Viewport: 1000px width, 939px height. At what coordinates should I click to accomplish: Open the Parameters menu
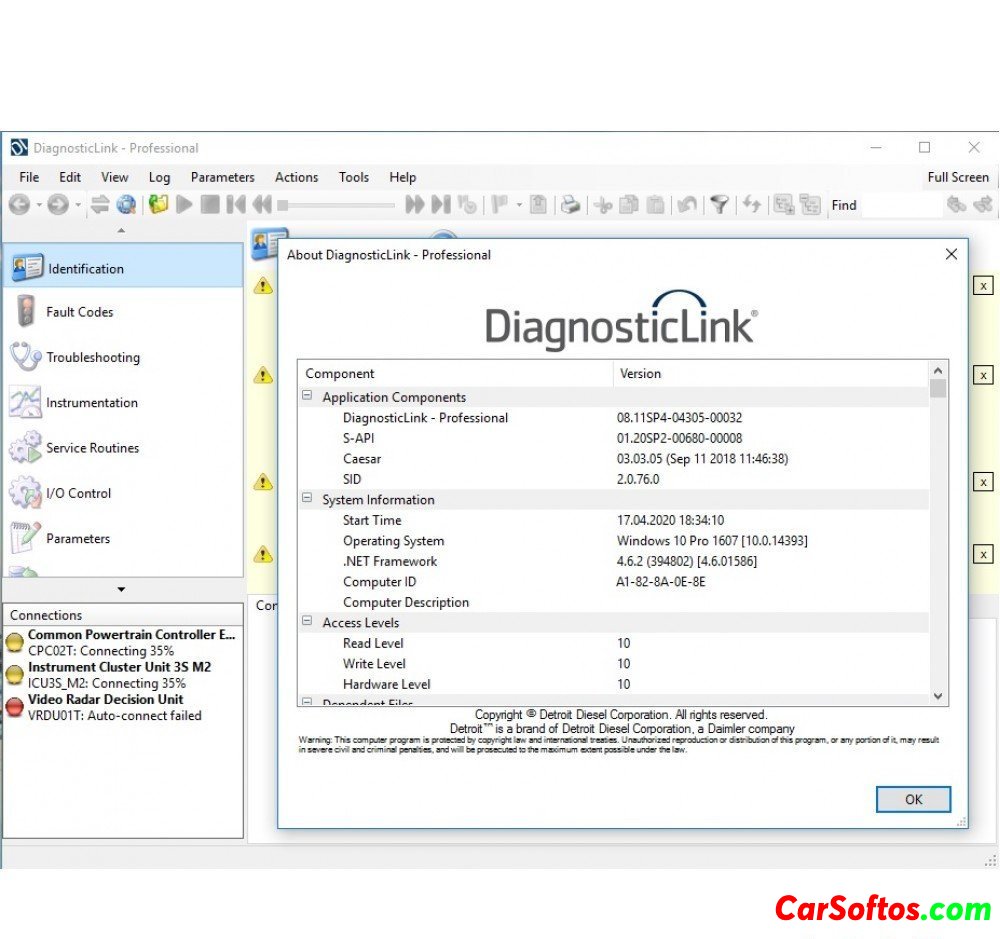222,177
